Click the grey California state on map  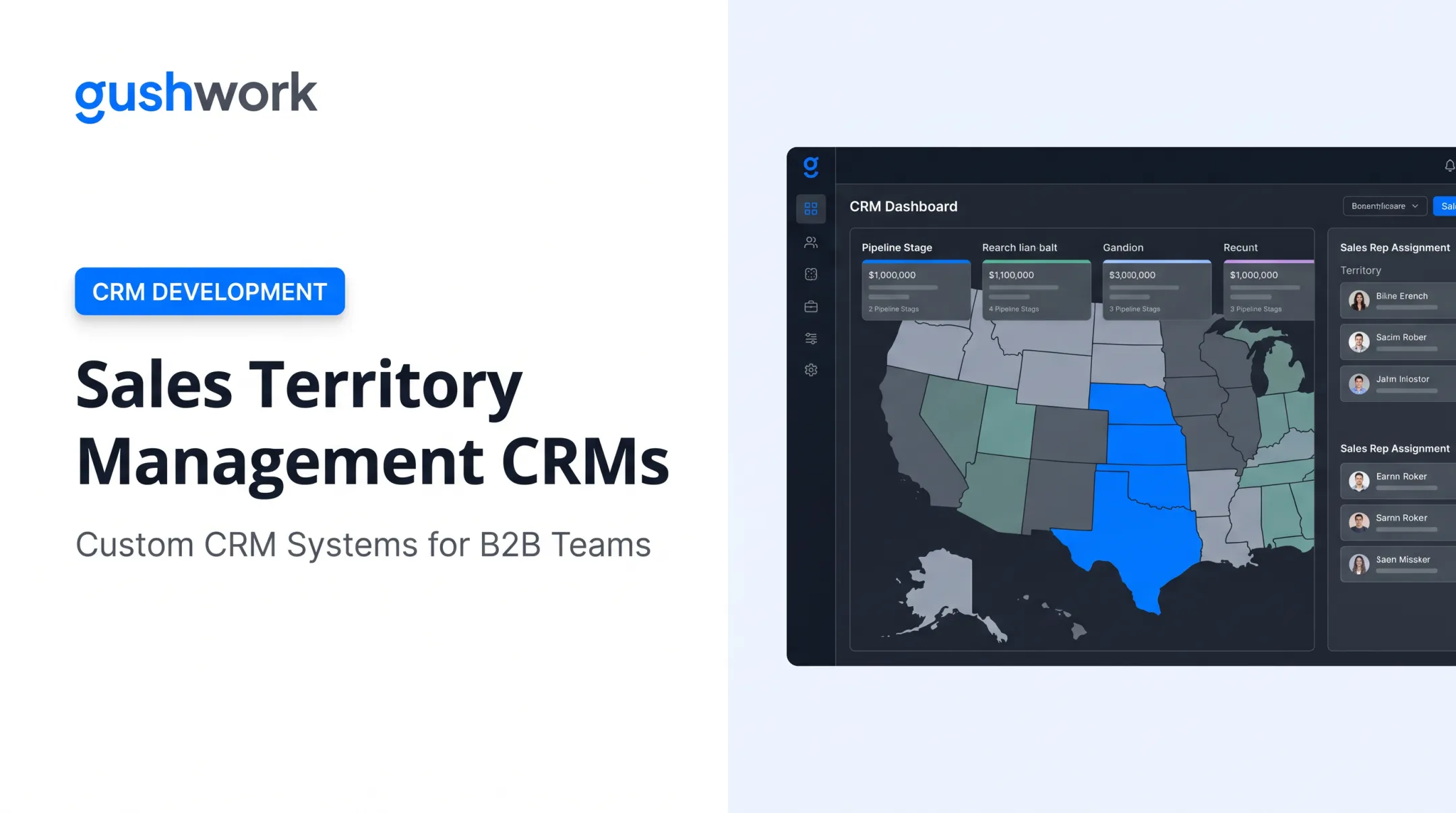[x=913, y=438]
